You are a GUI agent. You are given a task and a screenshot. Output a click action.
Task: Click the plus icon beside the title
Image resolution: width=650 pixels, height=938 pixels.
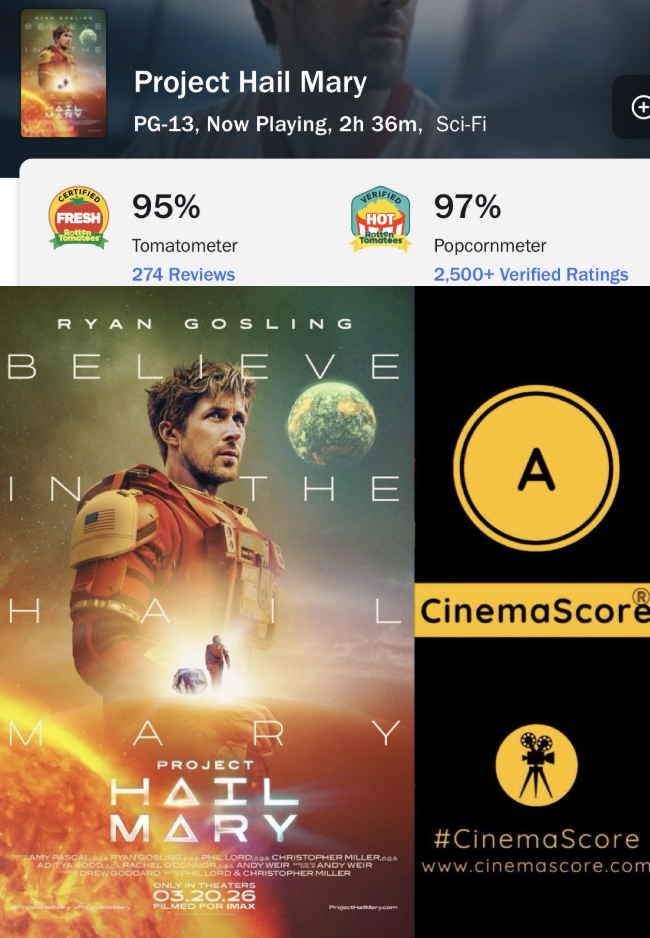640,107
